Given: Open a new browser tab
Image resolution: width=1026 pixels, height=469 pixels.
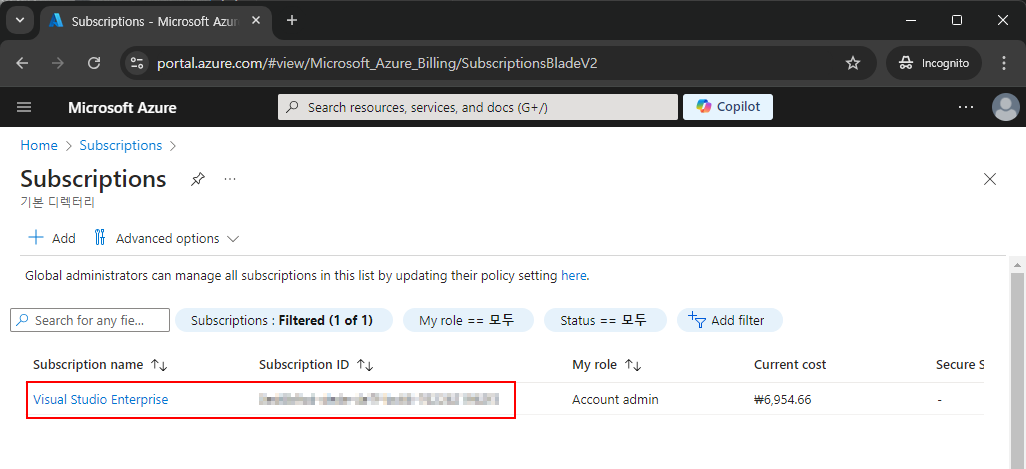Looking at the screenshot, I should pyautogui.click(x=292, y=20).
